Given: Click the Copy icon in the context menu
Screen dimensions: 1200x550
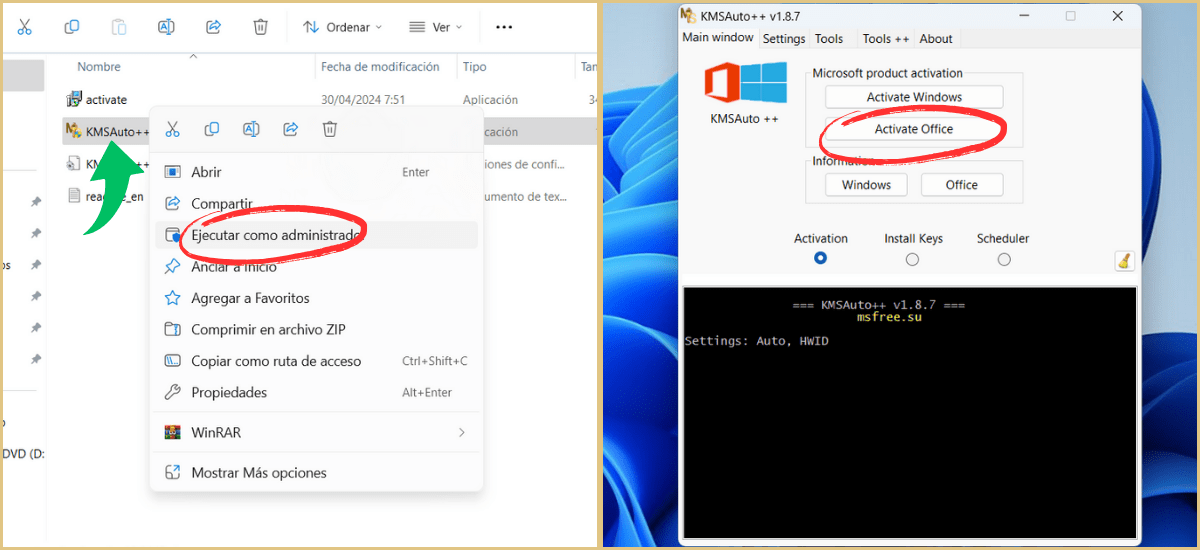Looking at the screenshot, I should tap(212, 129).
